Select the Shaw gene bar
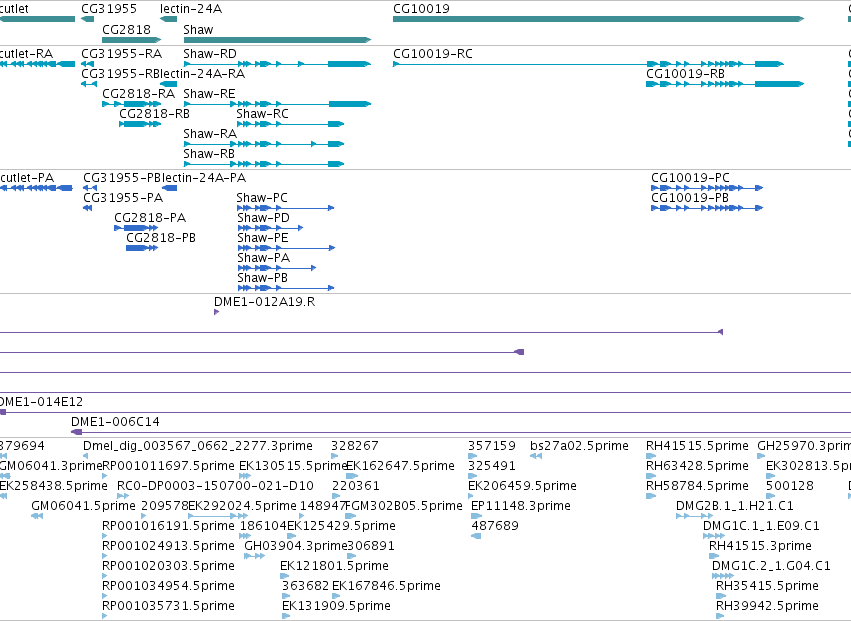Image resolution: width=851 pixels, height=621 pixels. (277, 40)
